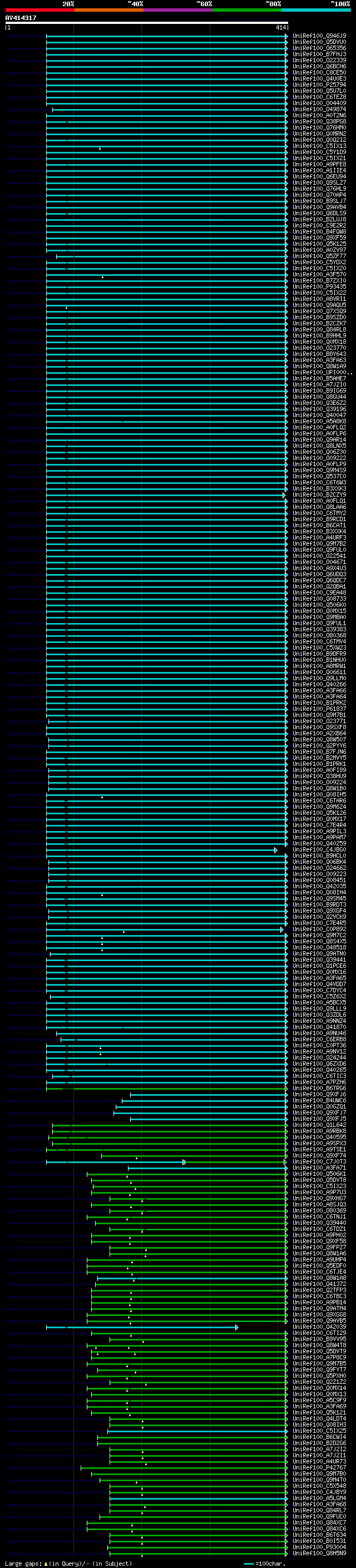Select label UniRef100_Q2Z1Z2
The image size is (356, 1568).
pyautogui.click(x=319, y=1382)
